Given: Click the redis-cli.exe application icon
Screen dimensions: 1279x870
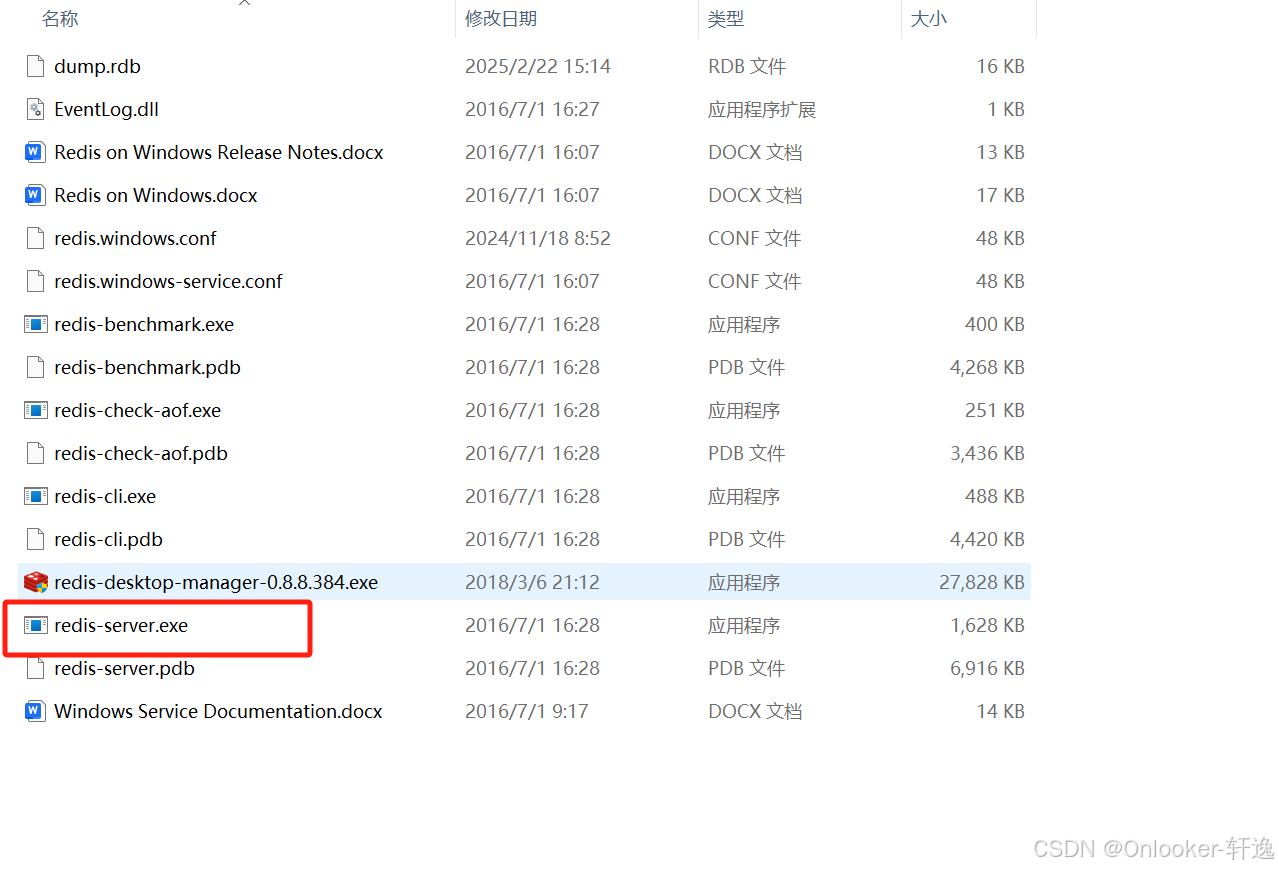Looking at the screenshot, I should click(35, 497).
